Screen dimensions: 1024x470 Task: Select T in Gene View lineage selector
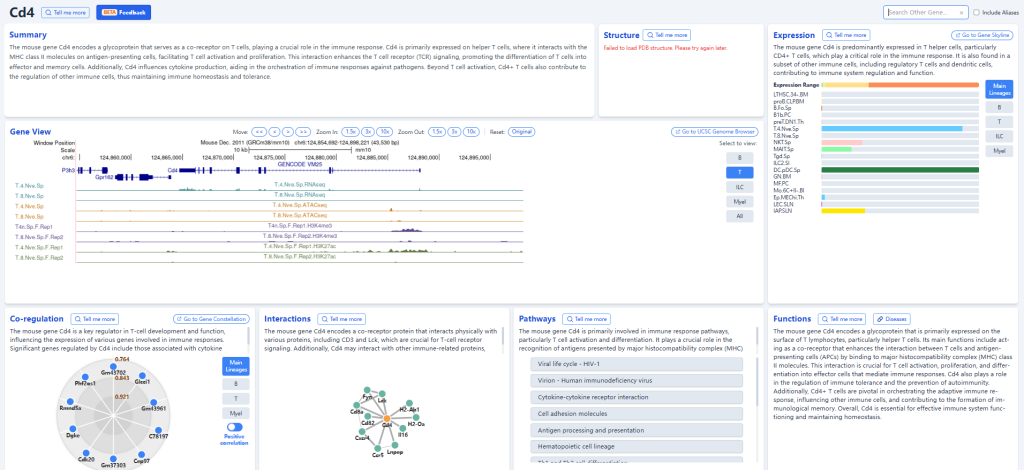click(x=739, y=172)
